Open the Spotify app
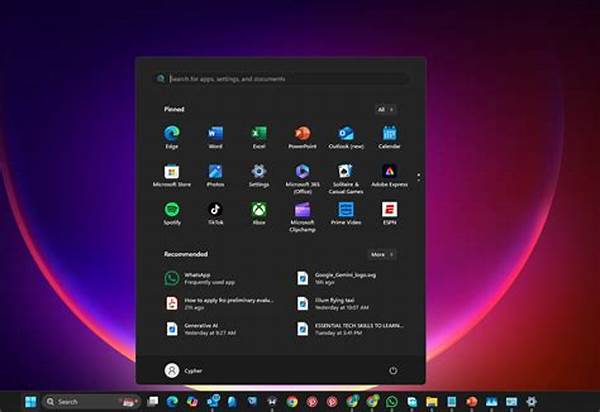This screenshot has width=600, height=412. tap(172, 213)
